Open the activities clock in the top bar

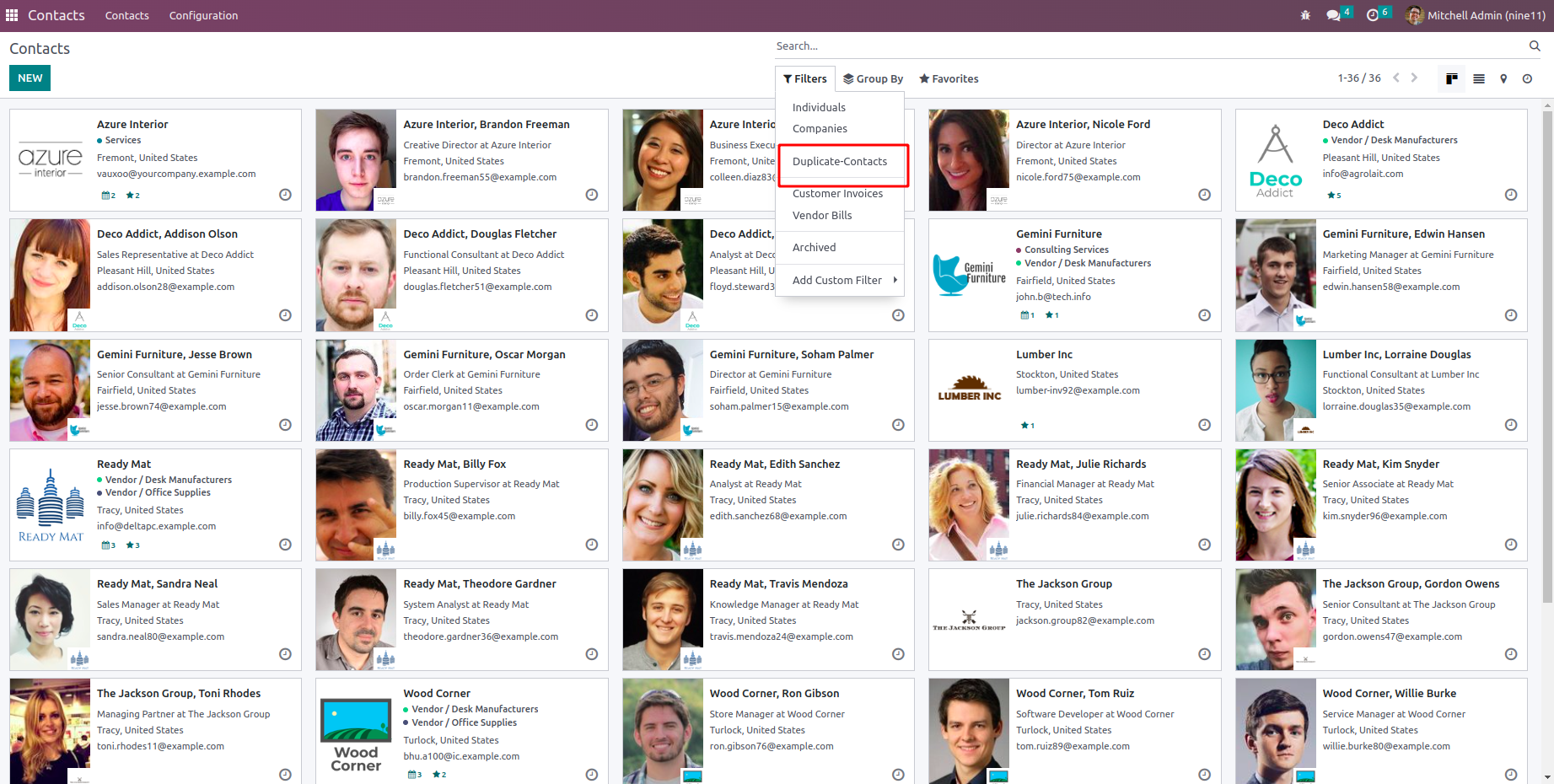[1373, 15]
